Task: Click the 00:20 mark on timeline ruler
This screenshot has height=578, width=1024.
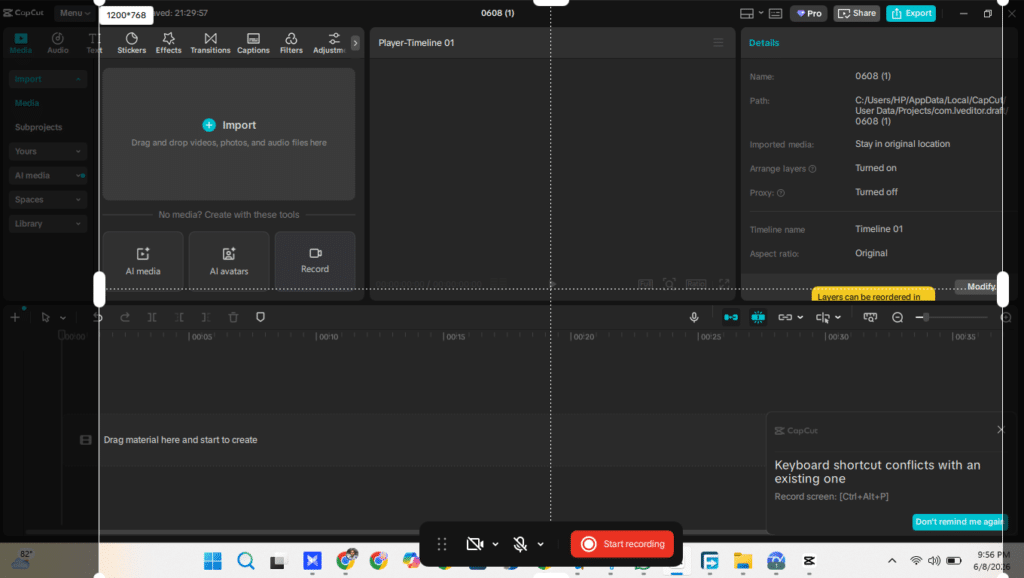Action: point(583,337)
